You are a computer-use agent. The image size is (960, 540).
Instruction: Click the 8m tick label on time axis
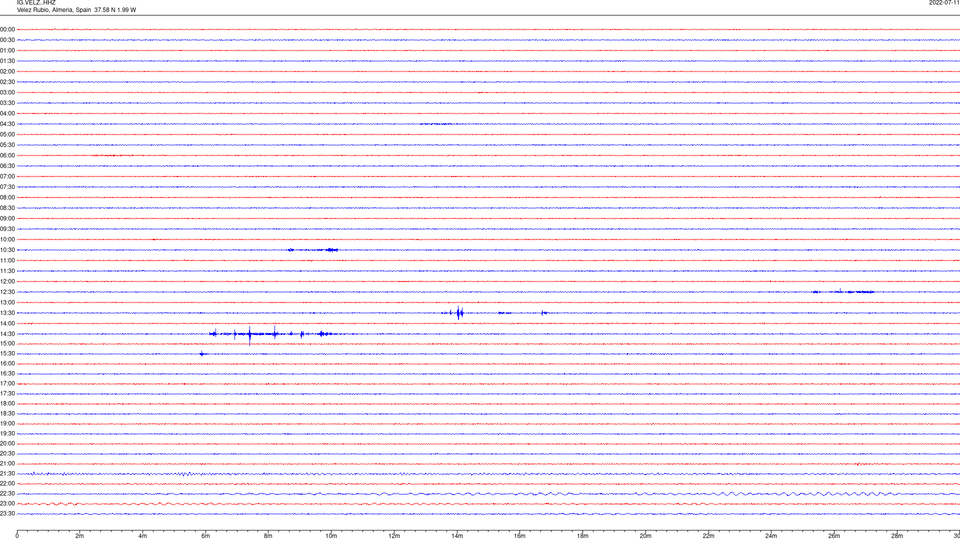tap(268, 536)
